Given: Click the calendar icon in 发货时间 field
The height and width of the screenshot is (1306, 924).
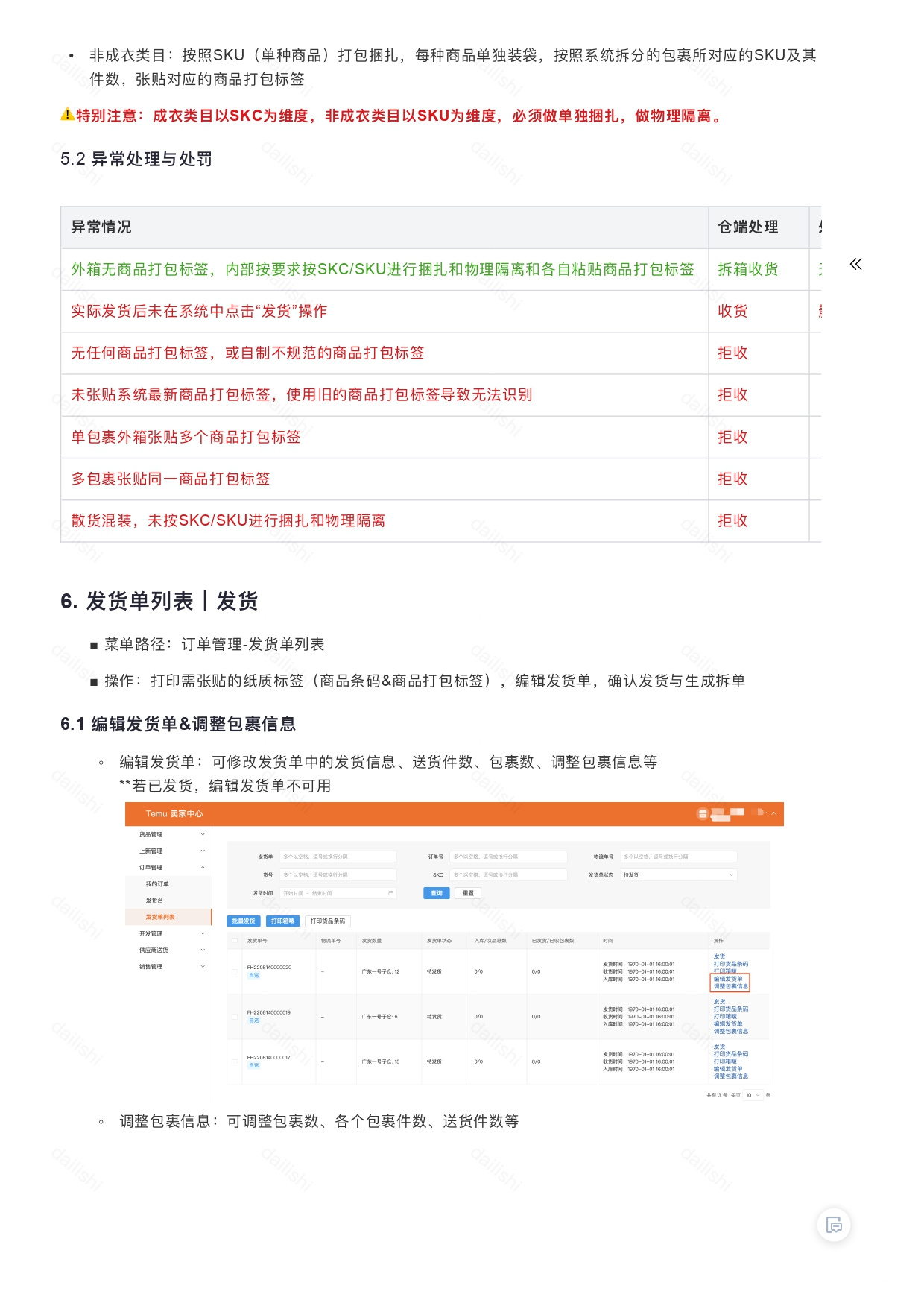Looking at the screenshot, I should [390, 892].
